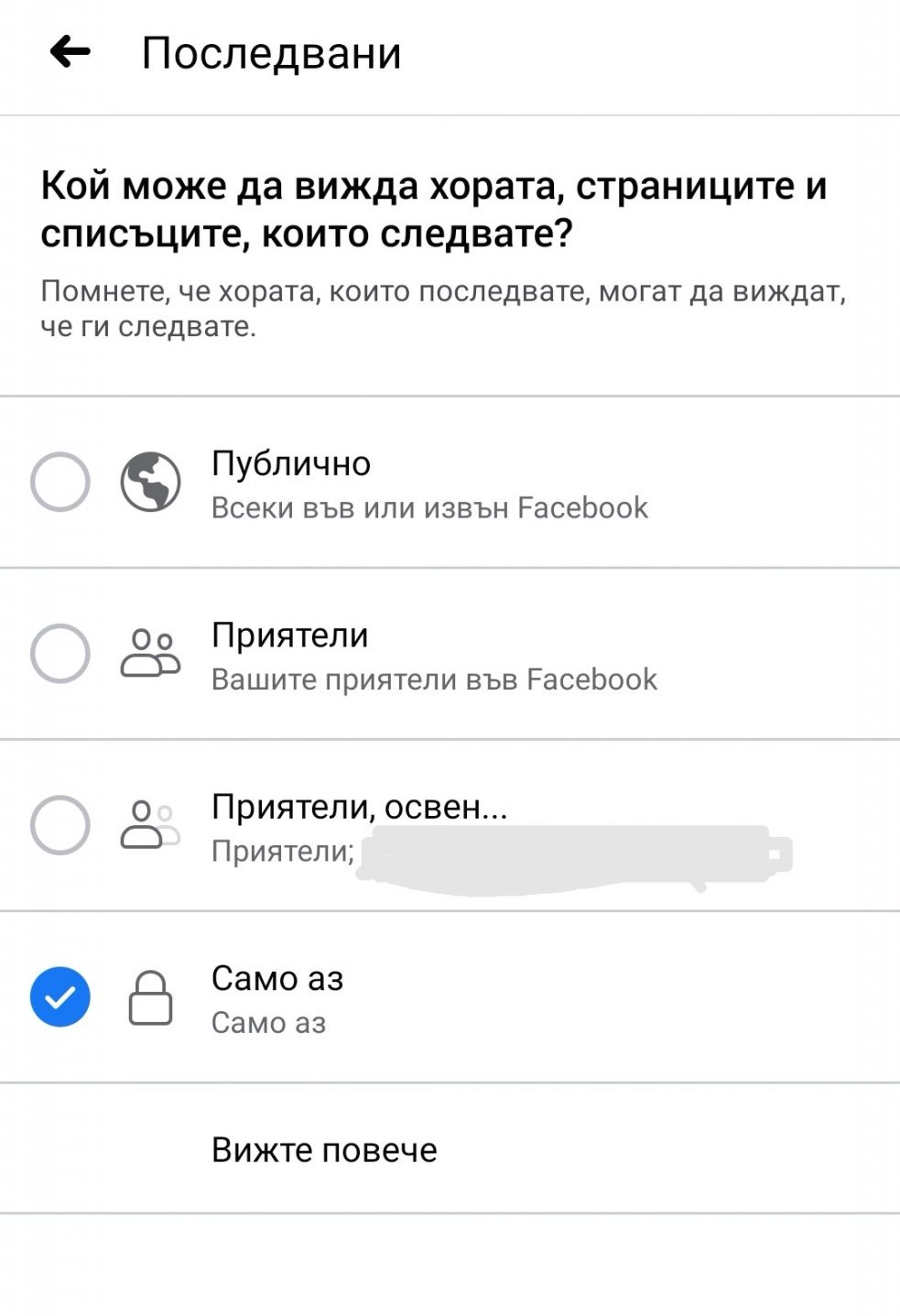Click the 'Вашите приятели във Facebook' subtitle
Image resolution: width=900 pixels, height=1316 pixels.
tap(434, 680)
